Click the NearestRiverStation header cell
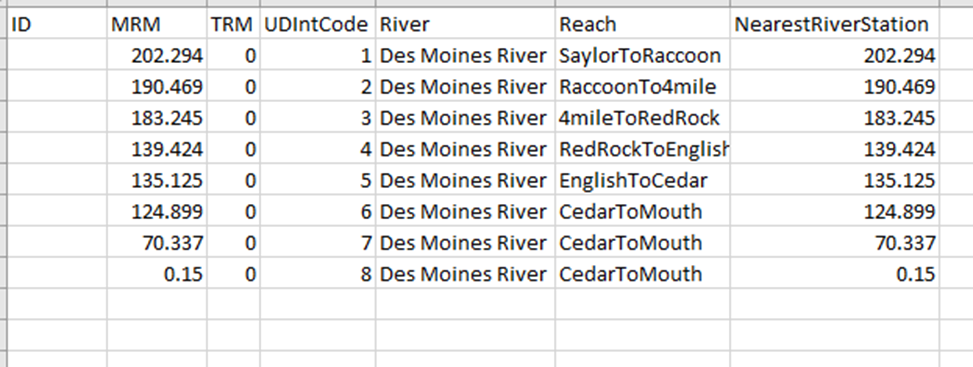 point(835,24)
